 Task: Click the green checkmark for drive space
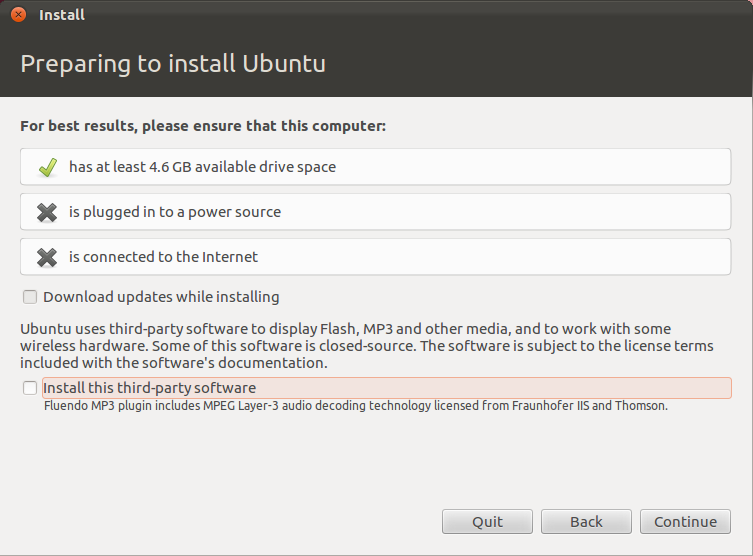(47, 167)
